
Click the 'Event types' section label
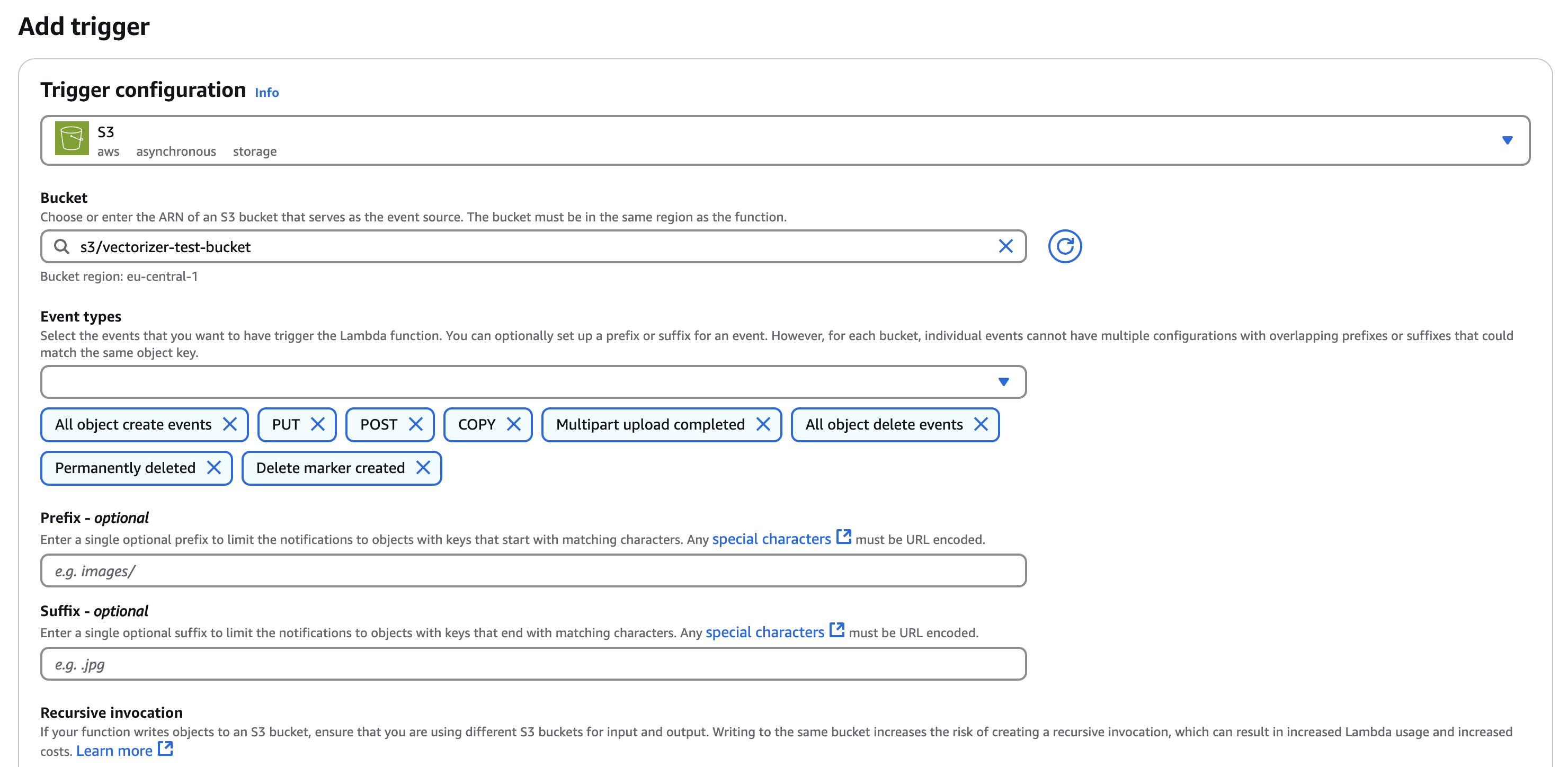pos(81,317)
